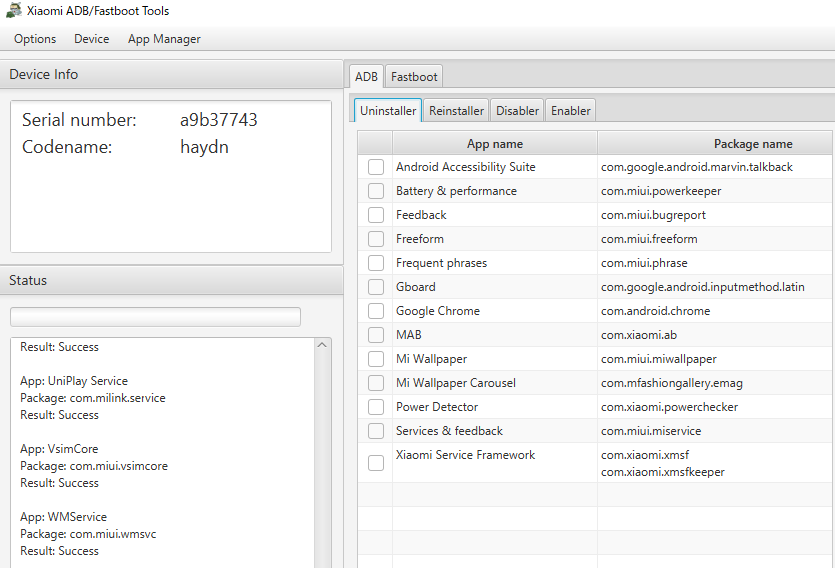Click codename value haydn
835x568 pixels.
point(204,147)
